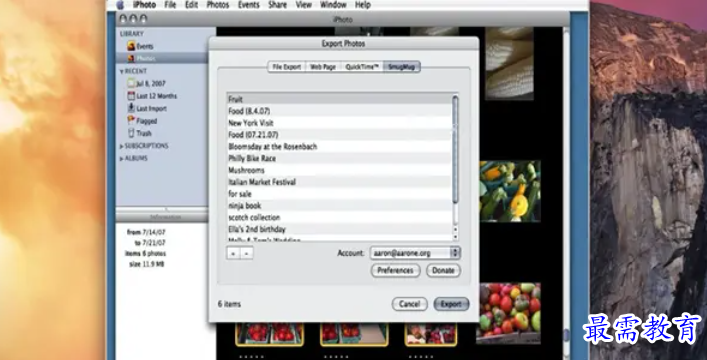Select the for sale gallery
The image size is (707, 360).
339,194
